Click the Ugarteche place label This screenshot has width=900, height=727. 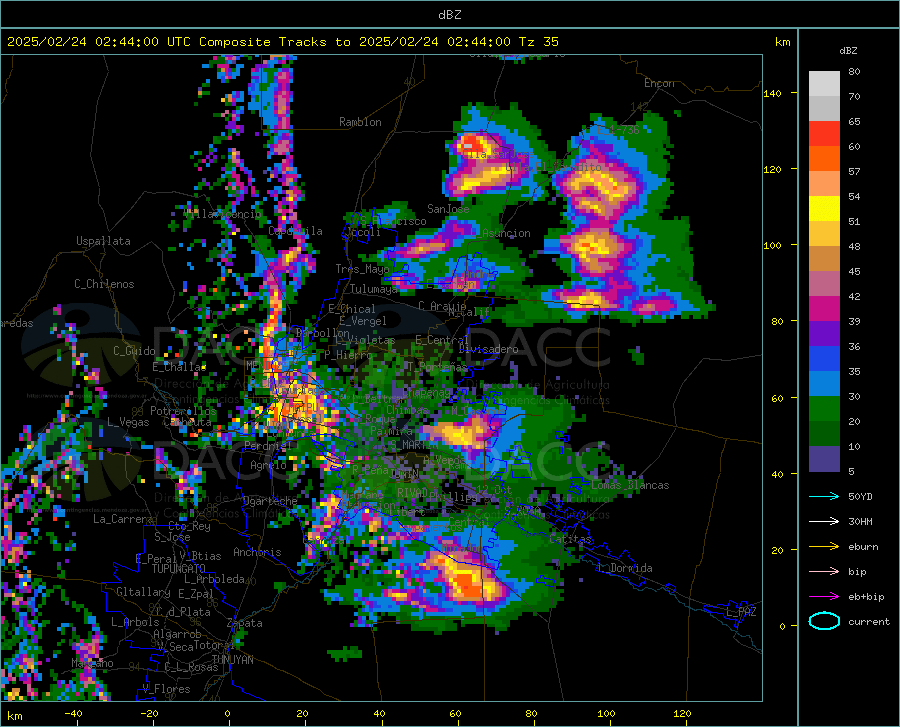(270, 501)
